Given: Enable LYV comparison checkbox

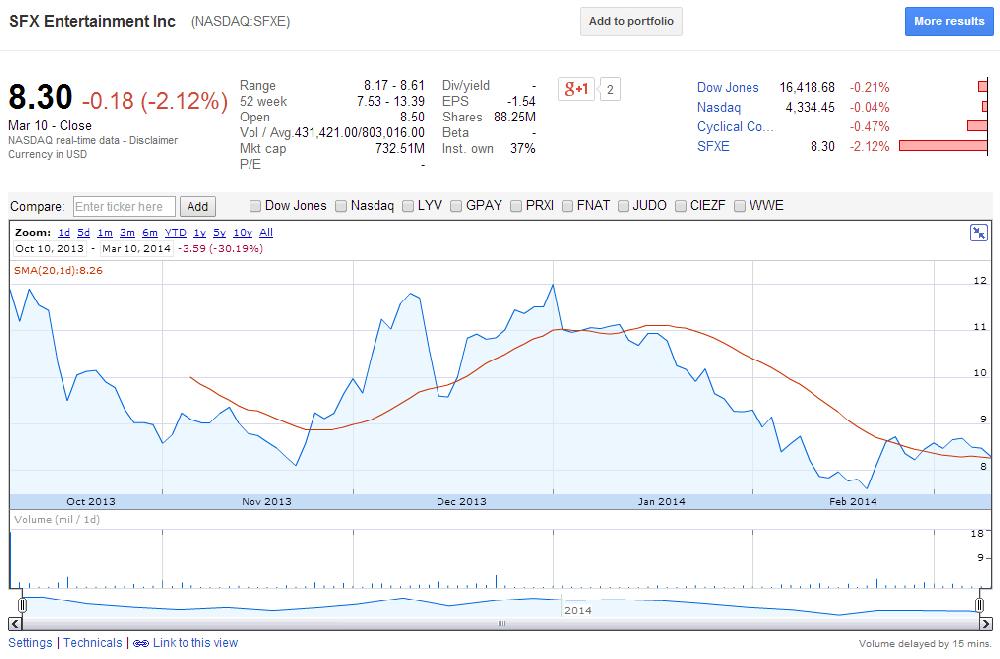Looking at the screenshot, I should click(x=408, y=206).
